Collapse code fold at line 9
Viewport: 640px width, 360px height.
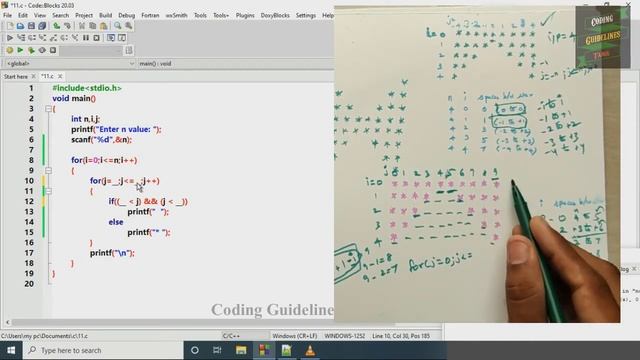tap(48, 170)
